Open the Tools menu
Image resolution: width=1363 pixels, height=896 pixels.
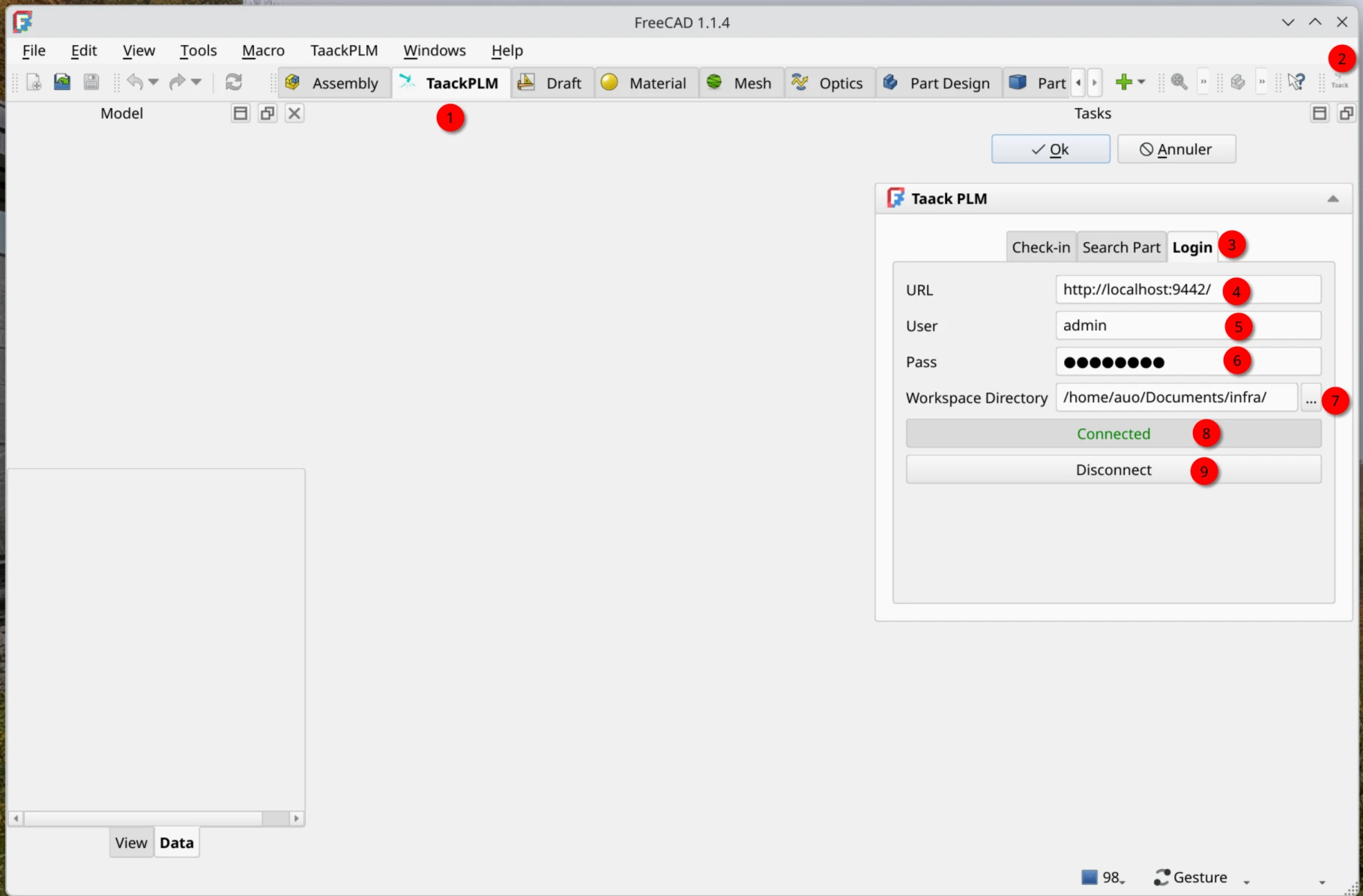point(198,50)
